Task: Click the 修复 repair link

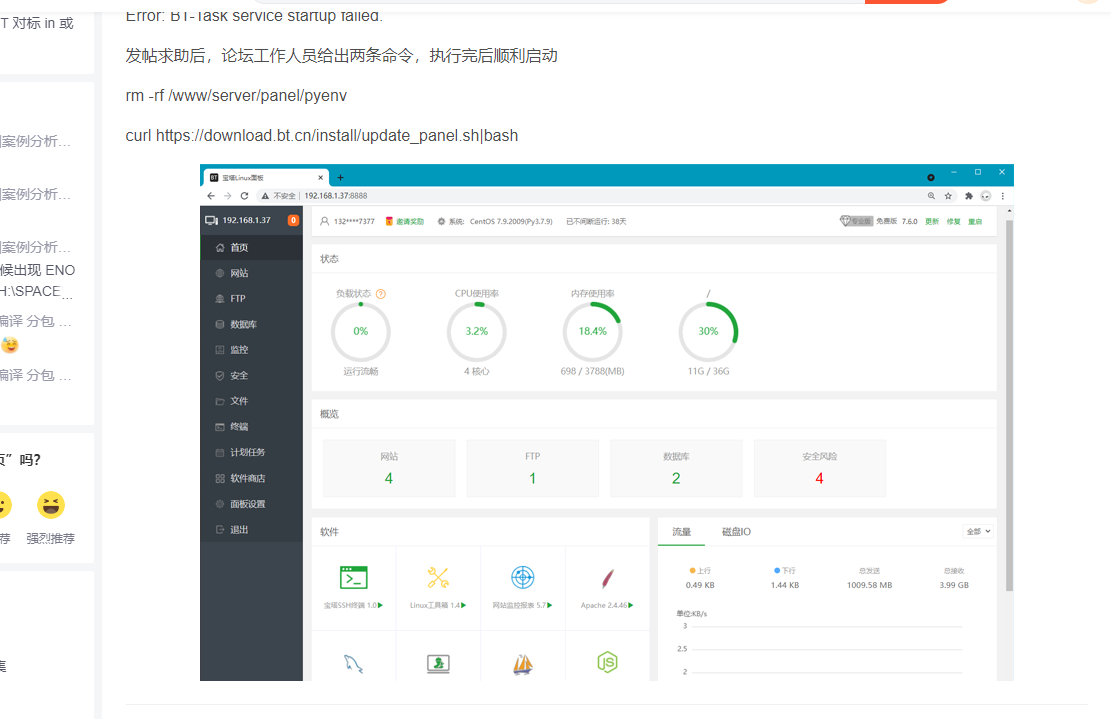Action: (x=954, y=222)
